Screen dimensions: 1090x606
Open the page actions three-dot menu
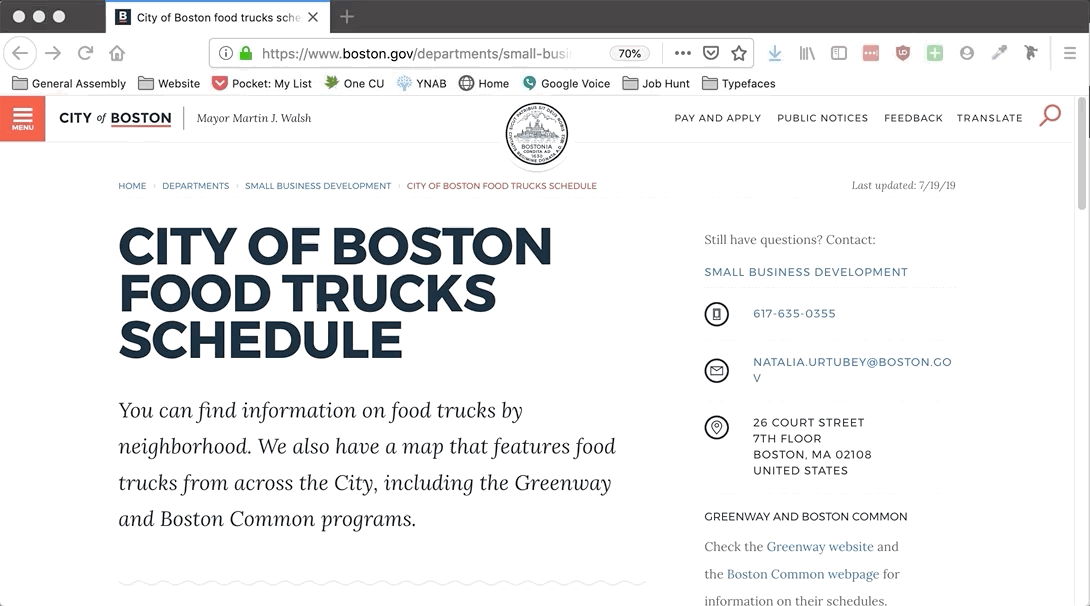[x=682, y=53]
